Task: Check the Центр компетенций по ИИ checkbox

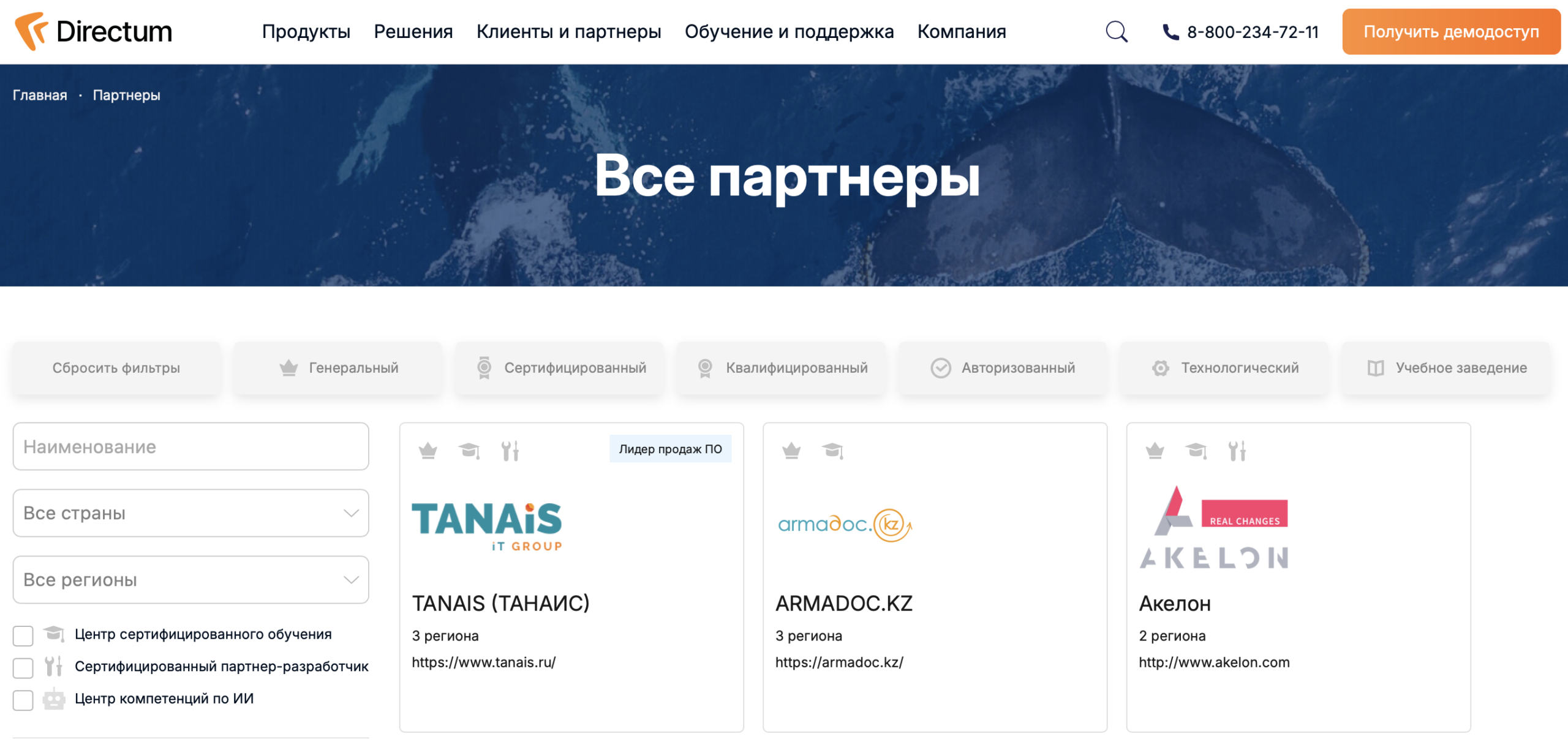Action: 23,700
